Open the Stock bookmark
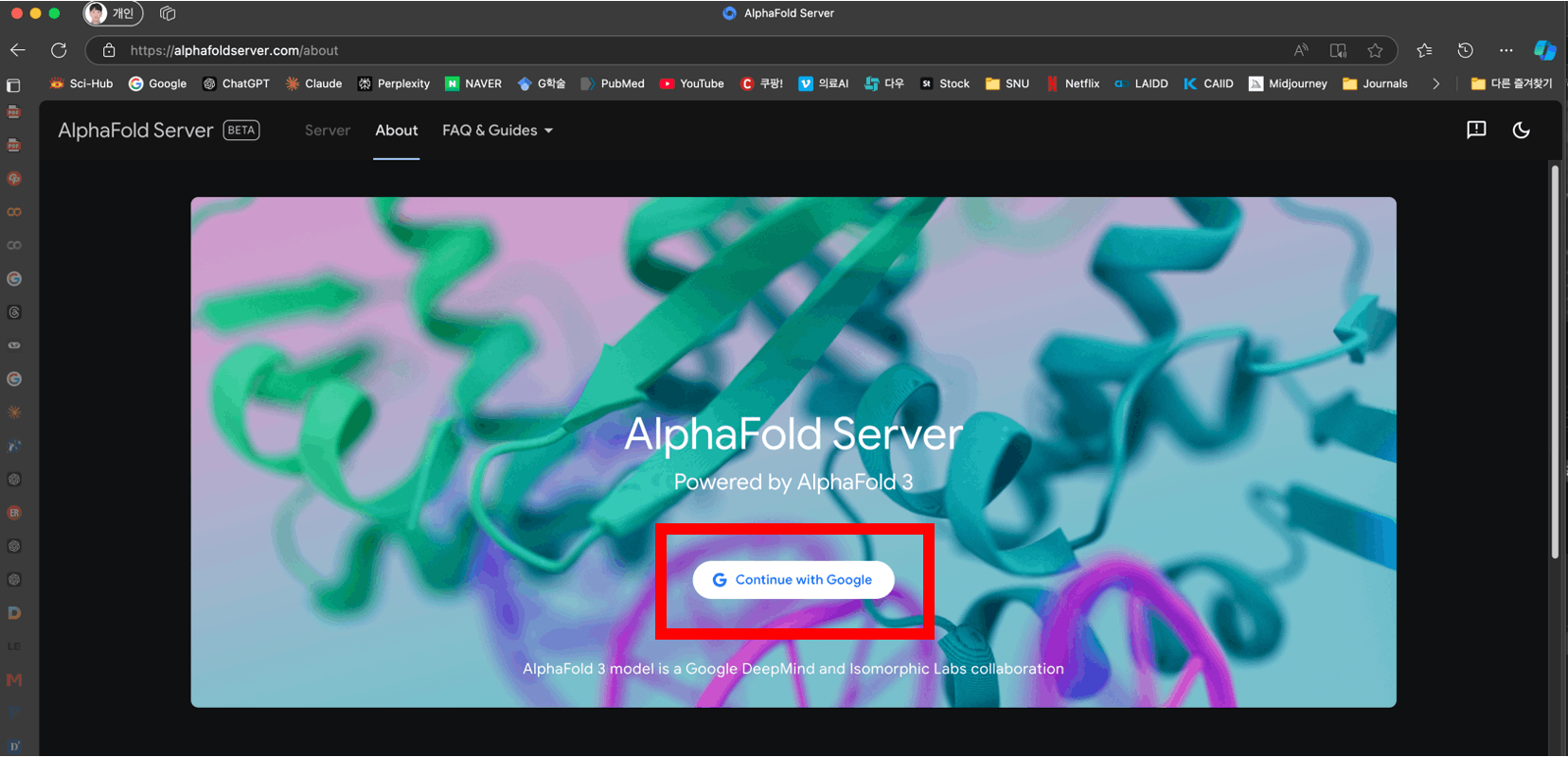 [945, 83]
